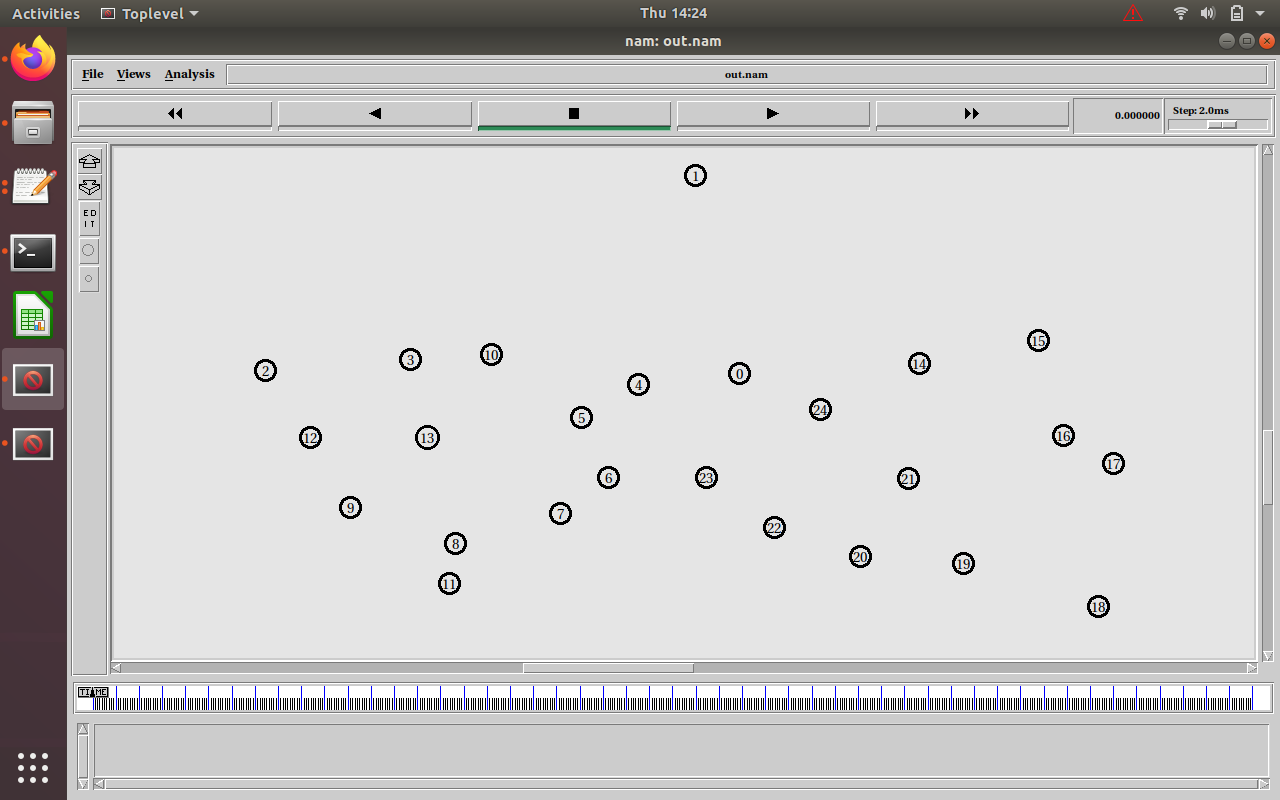This screenshot has width=1280, height=800.
Task: Adjust the Step 2.0ms slider
Action: [1222, 125]
